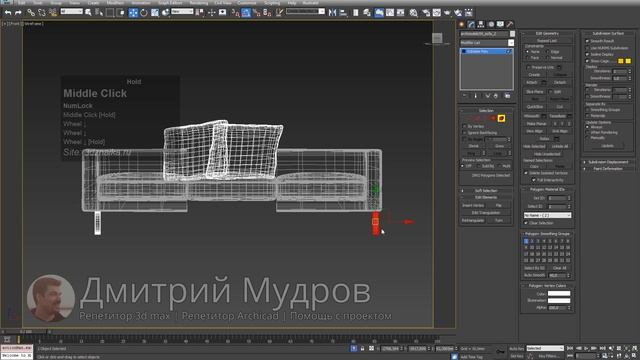The height and width of the screenshot is (360, 640).
Task: Select the Polygon sub-object level icon
Action: pos(493,118)
